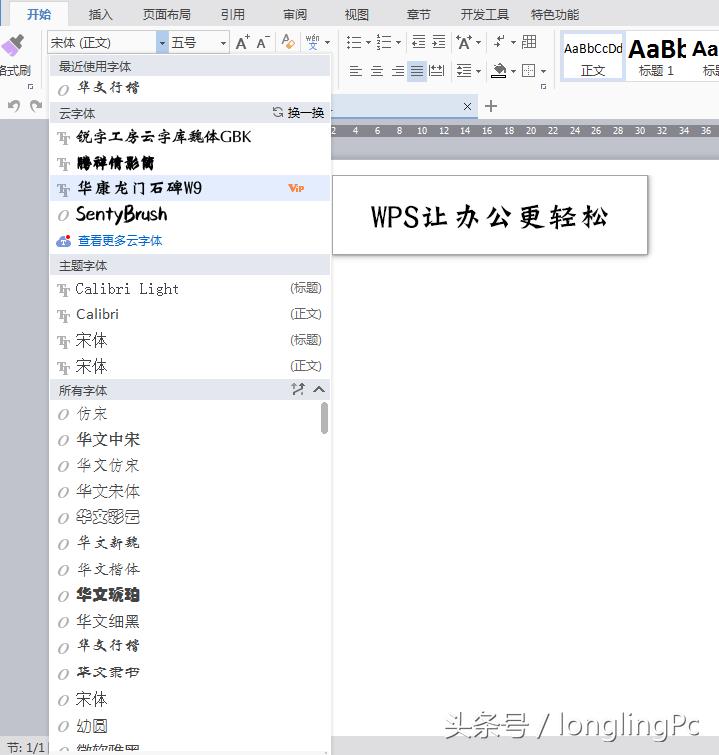Click the sort fonts icon in 所有字体 header

coord(298,389)
